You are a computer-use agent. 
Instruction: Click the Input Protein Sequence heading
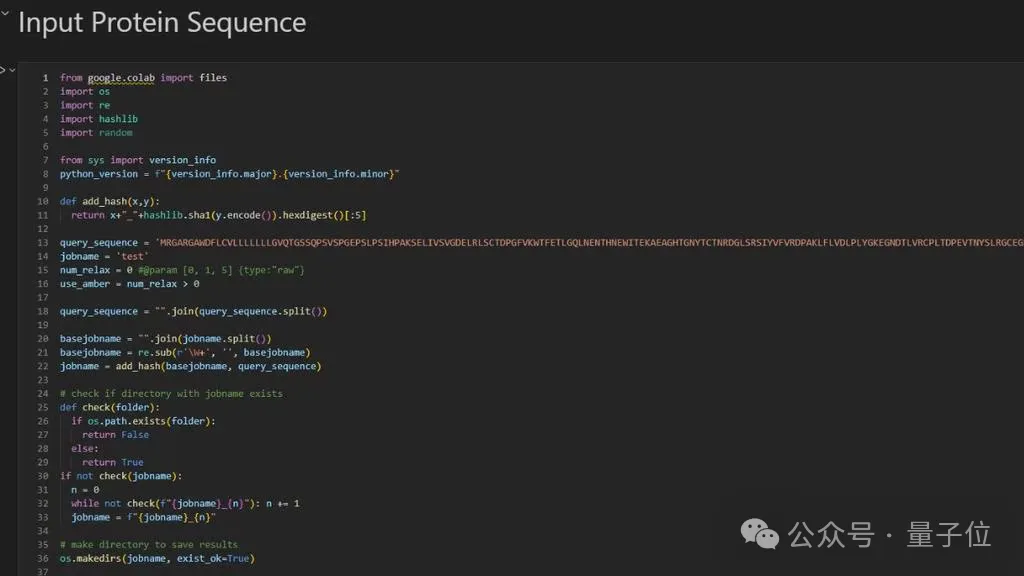162,22
